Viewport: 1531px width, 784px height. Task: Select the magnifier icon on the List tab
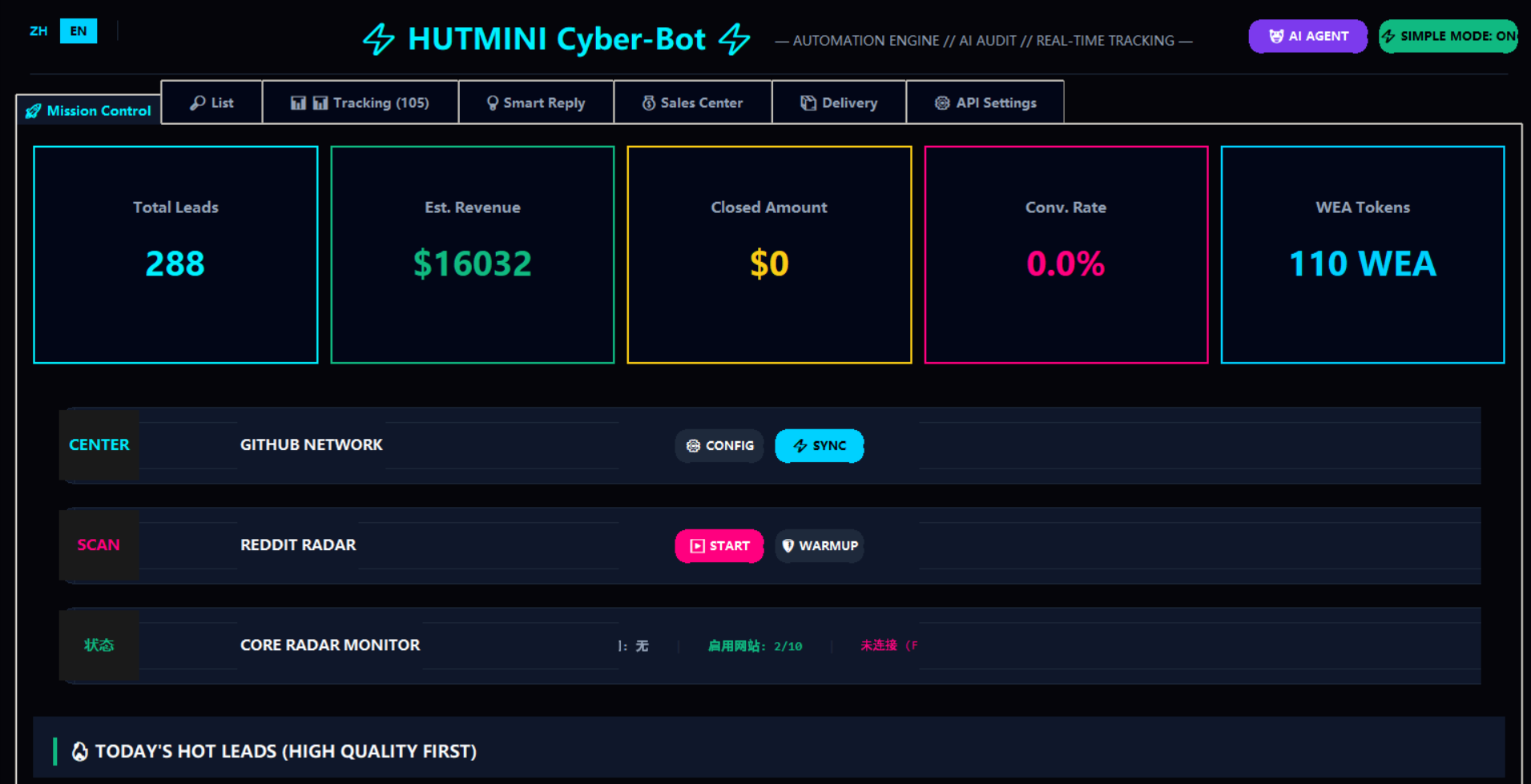197,103
